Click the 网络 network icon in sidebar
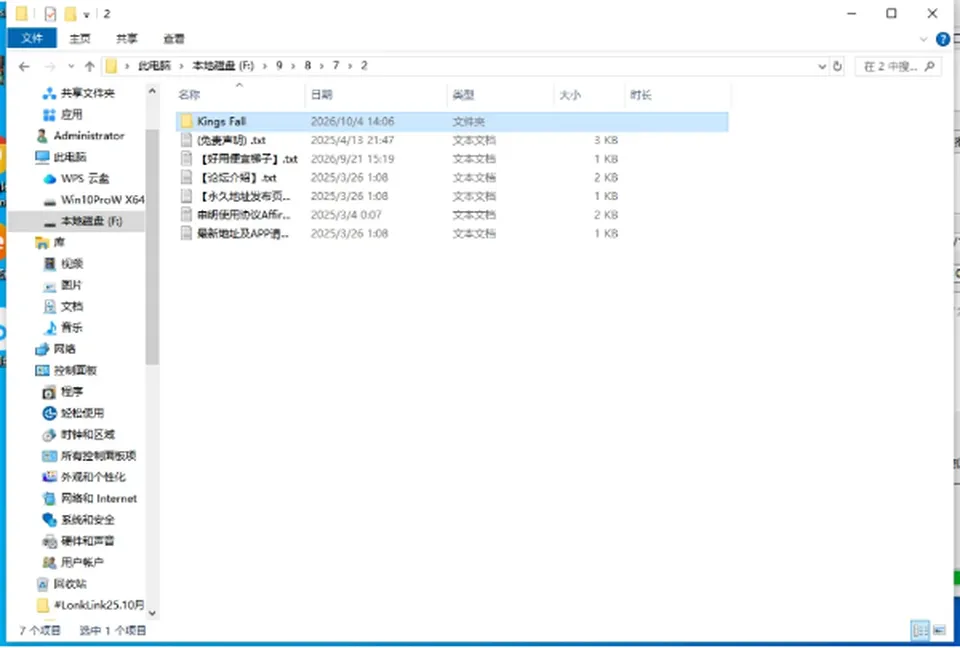 42,349
